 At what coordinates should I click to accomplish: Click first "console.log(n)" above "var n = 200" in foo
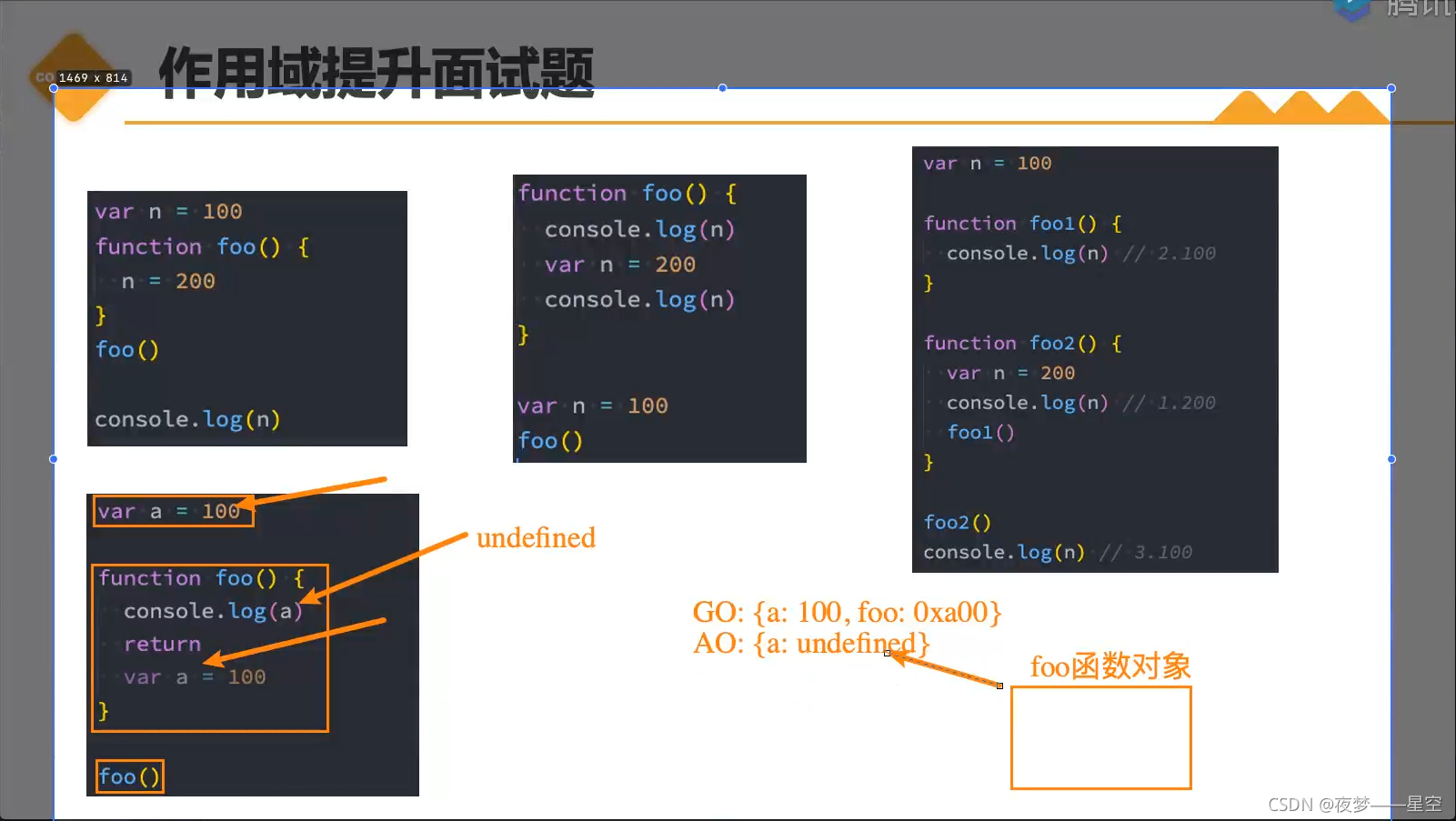[x=639, y=229]
